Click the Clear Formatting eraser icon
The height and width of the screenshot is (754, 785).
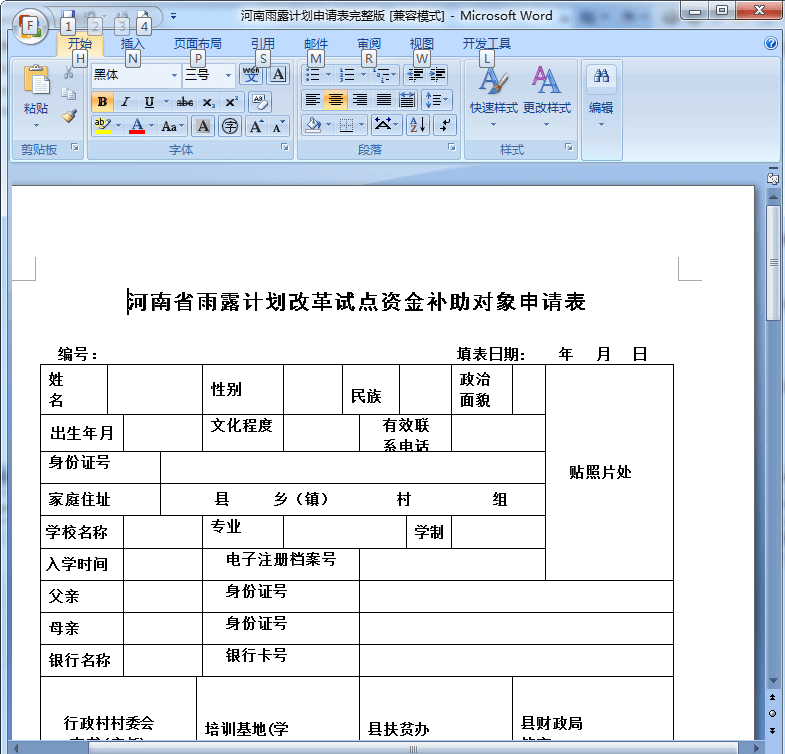[x=259, y=102]
